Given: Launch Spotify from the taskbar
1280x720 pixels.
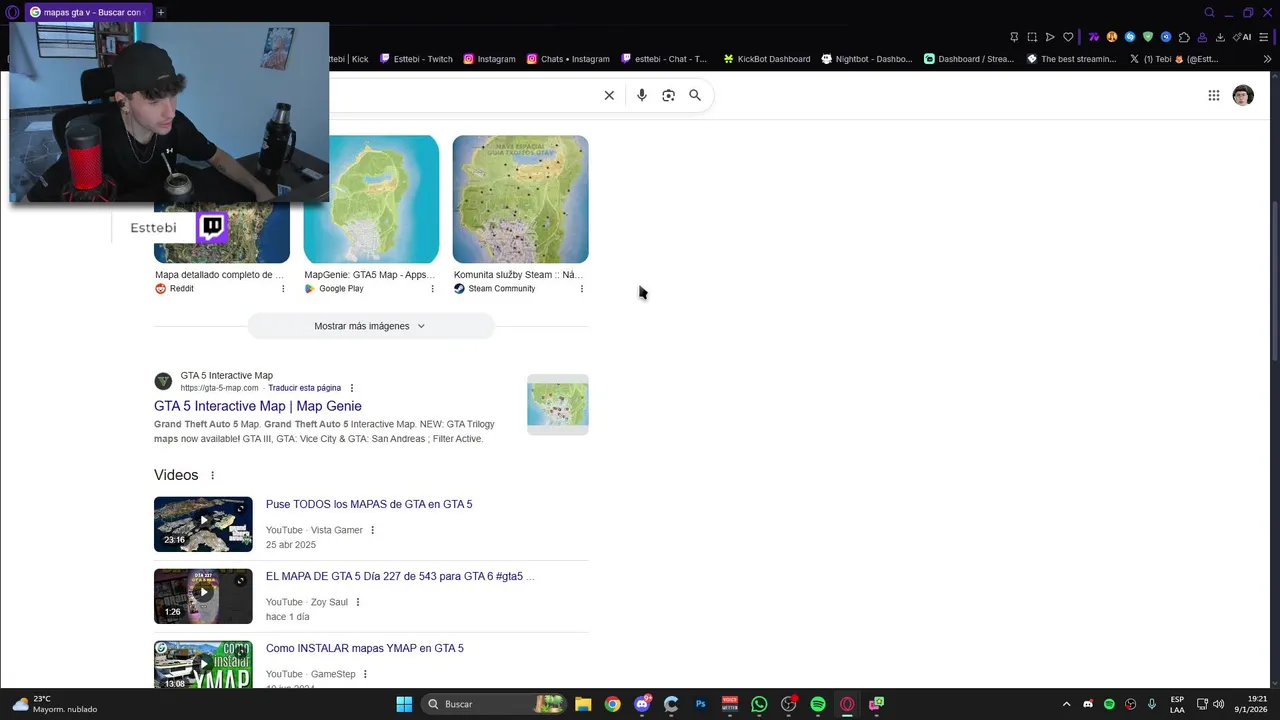Looking at the screenshot, I should coord(818,704).
